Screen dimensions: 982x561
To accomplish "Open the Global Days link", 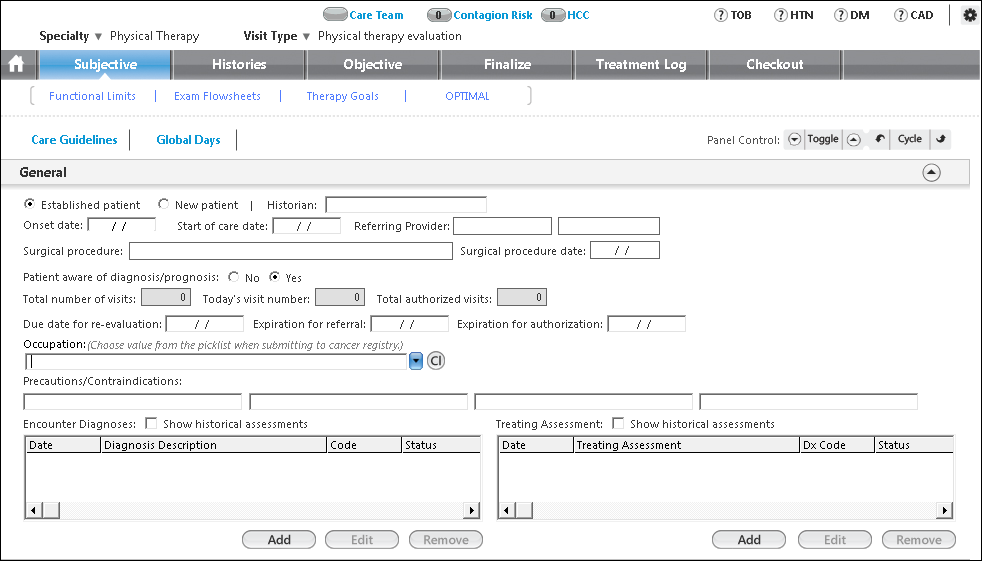I will 189,140.
